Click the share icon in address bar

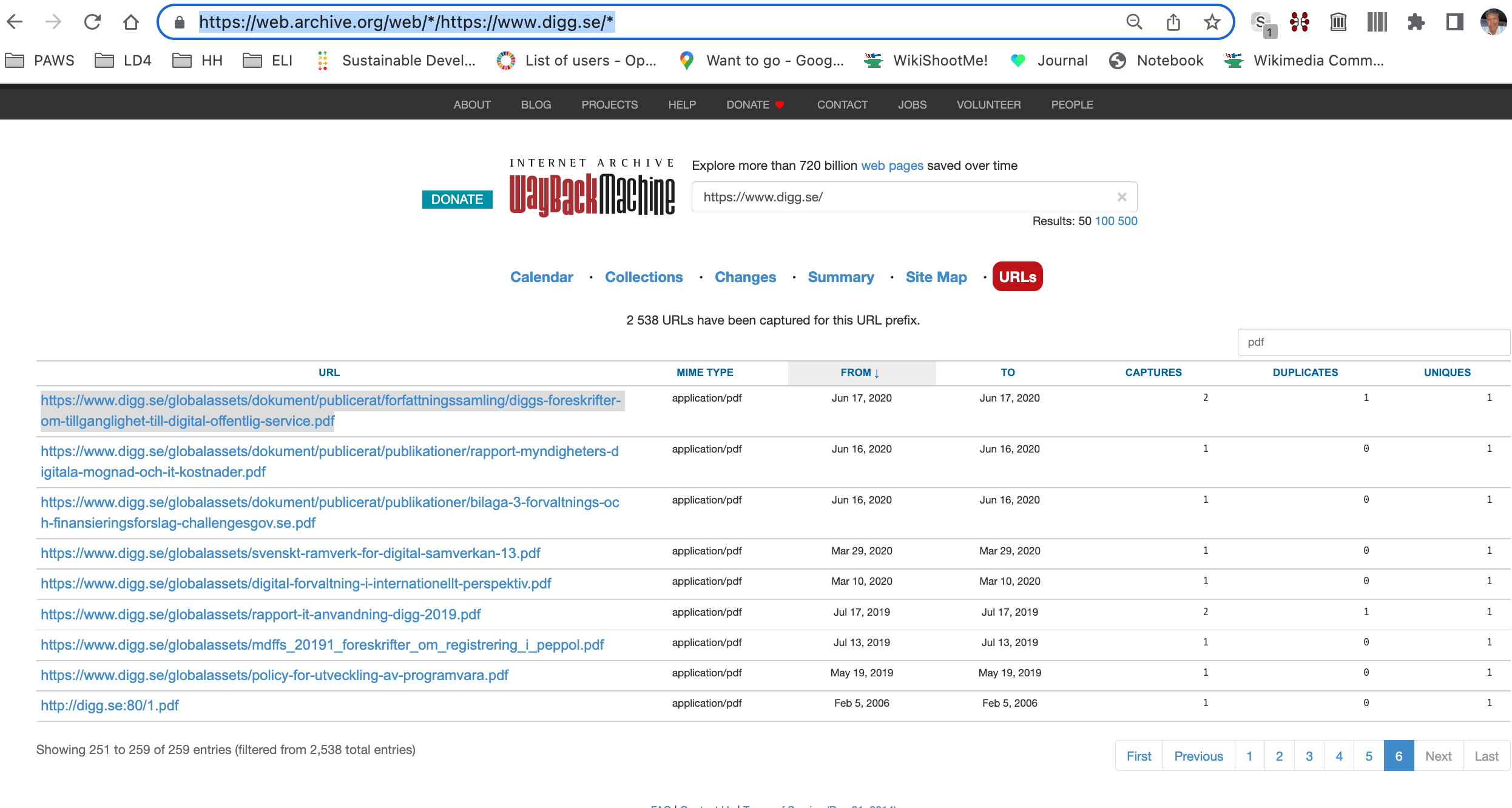point(1173,22)
